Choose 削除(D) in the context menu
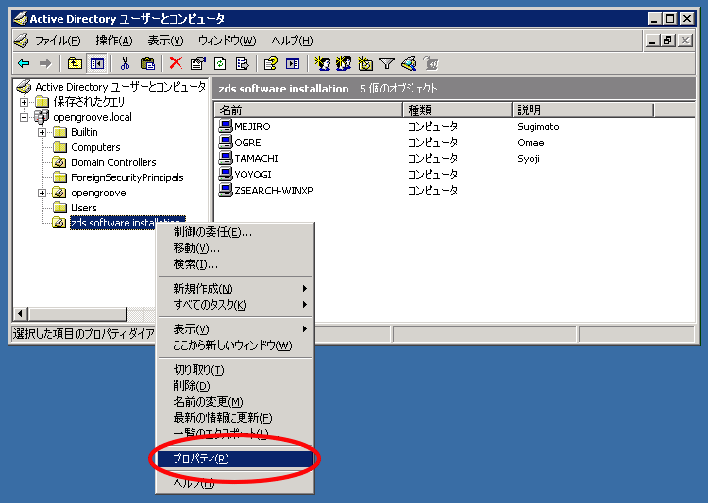This screenshot has height=503, width=708. click(x=235, y=386)
